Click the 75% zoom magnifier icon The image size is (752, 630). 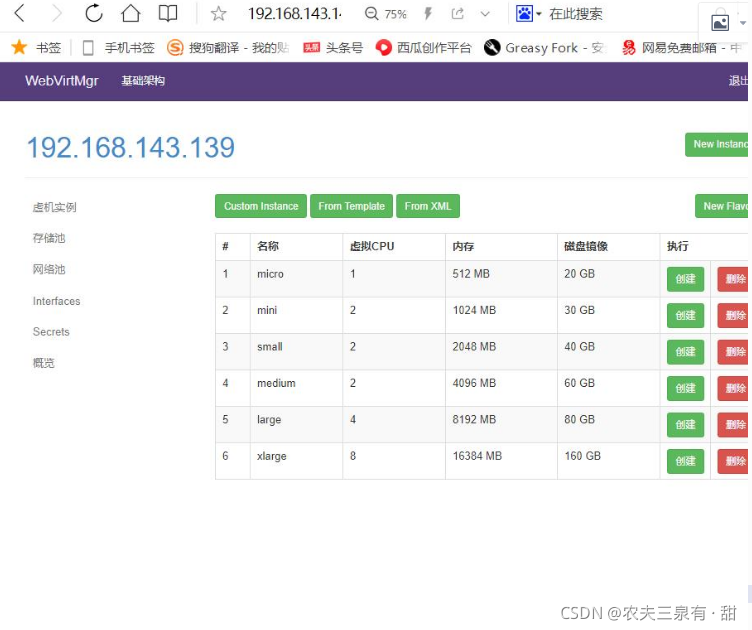[x=371, y=13]
